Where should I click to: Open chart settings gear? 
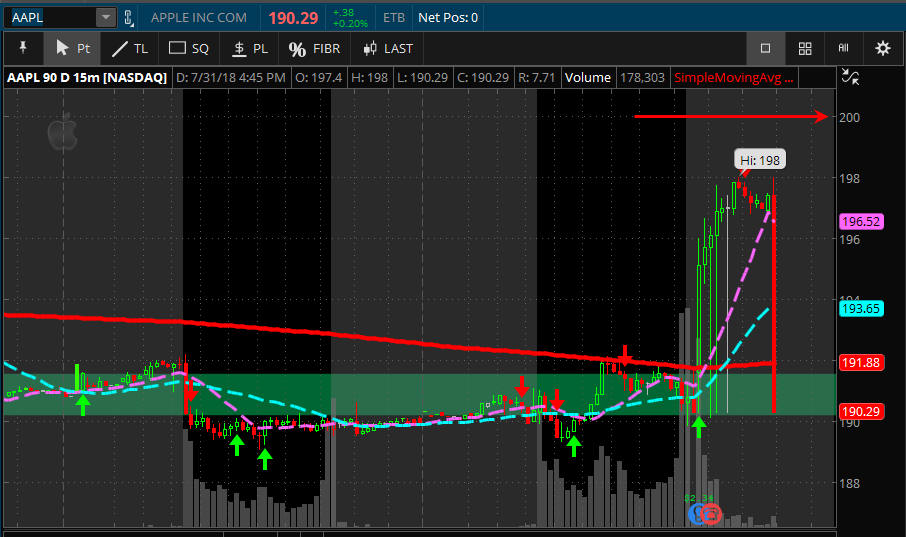point(882,48)
